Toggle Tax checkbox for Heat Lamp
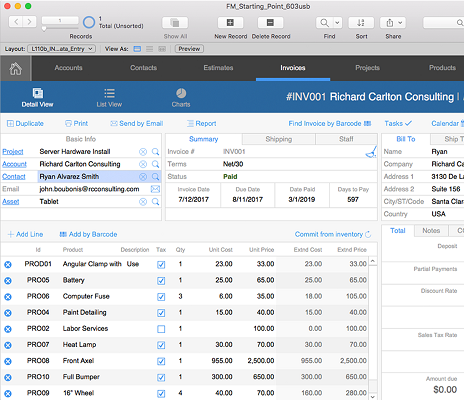Image resolution: width=464 pixels, height=400 pixels. 161,345
